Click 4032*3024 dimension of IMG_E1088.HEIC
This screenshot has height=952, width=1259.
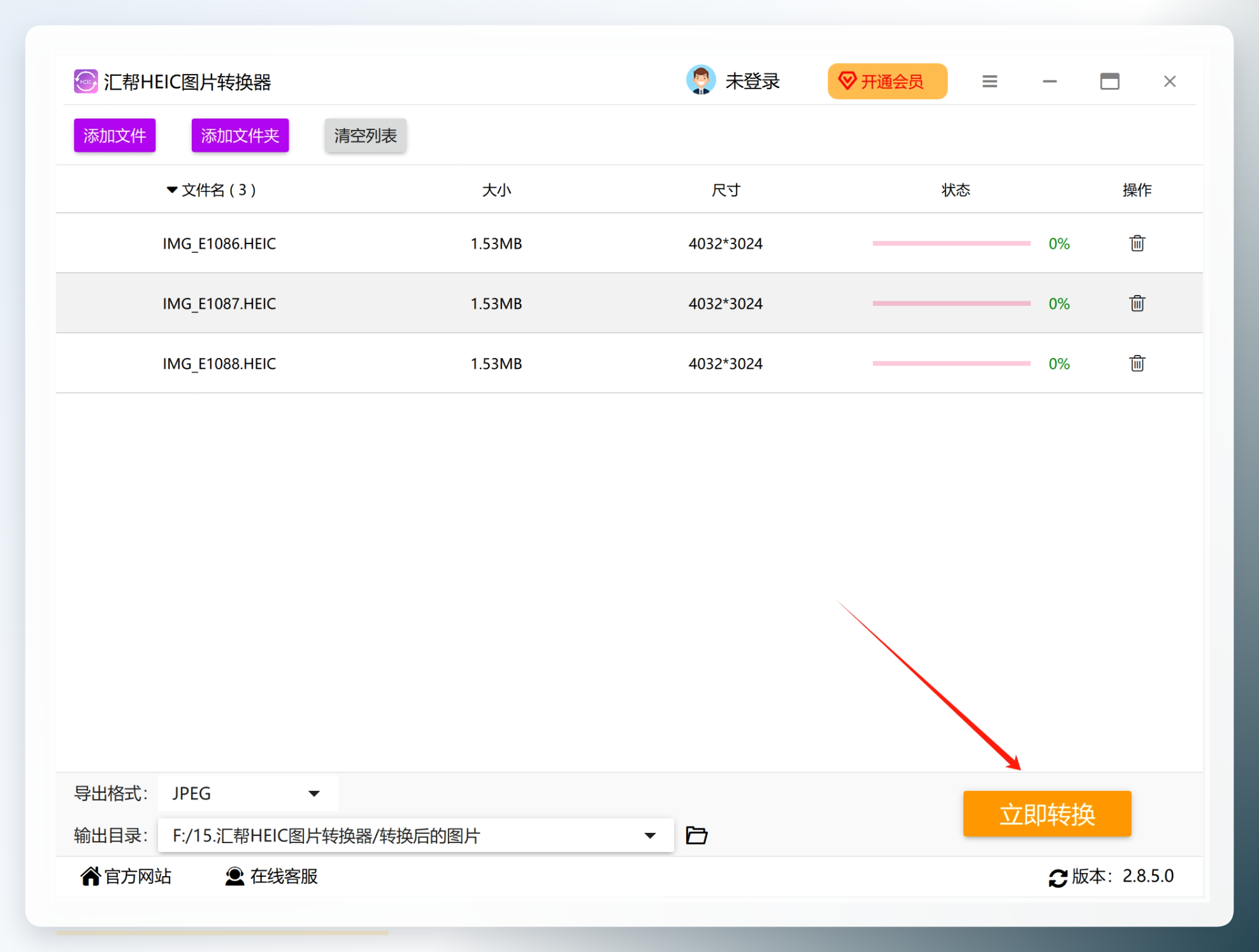(x=726, y=363)
